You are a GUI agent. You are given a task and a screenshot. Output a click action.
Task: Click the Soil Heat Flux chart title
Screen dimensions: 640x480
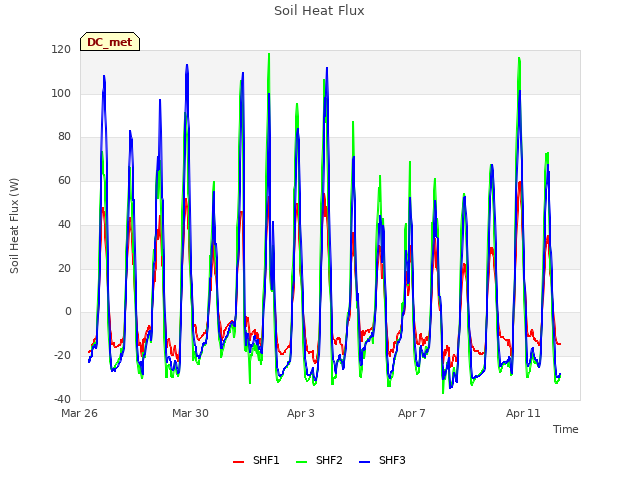[319, 11]
